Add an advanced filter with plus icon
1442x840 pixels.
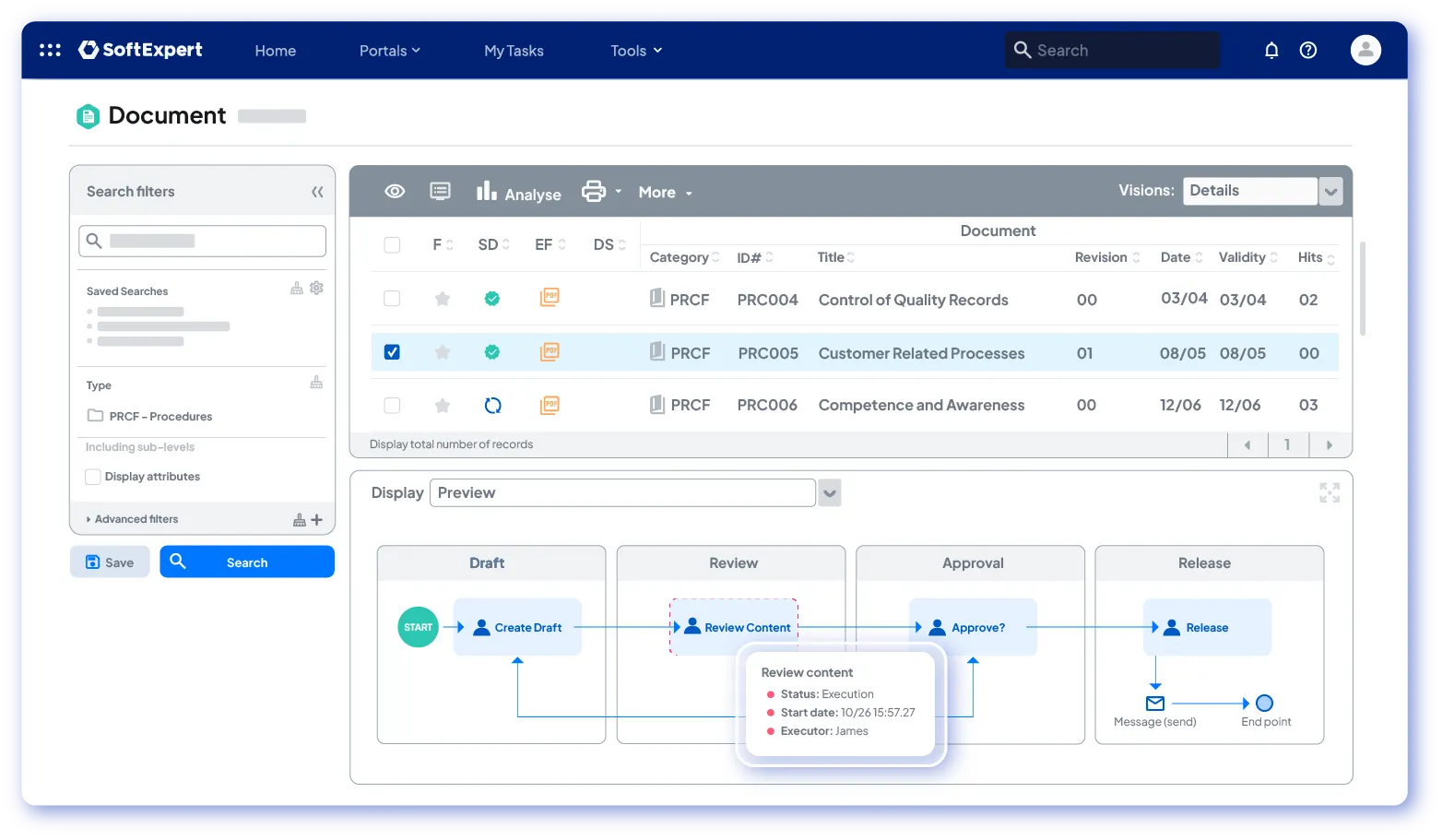[316, 520]
